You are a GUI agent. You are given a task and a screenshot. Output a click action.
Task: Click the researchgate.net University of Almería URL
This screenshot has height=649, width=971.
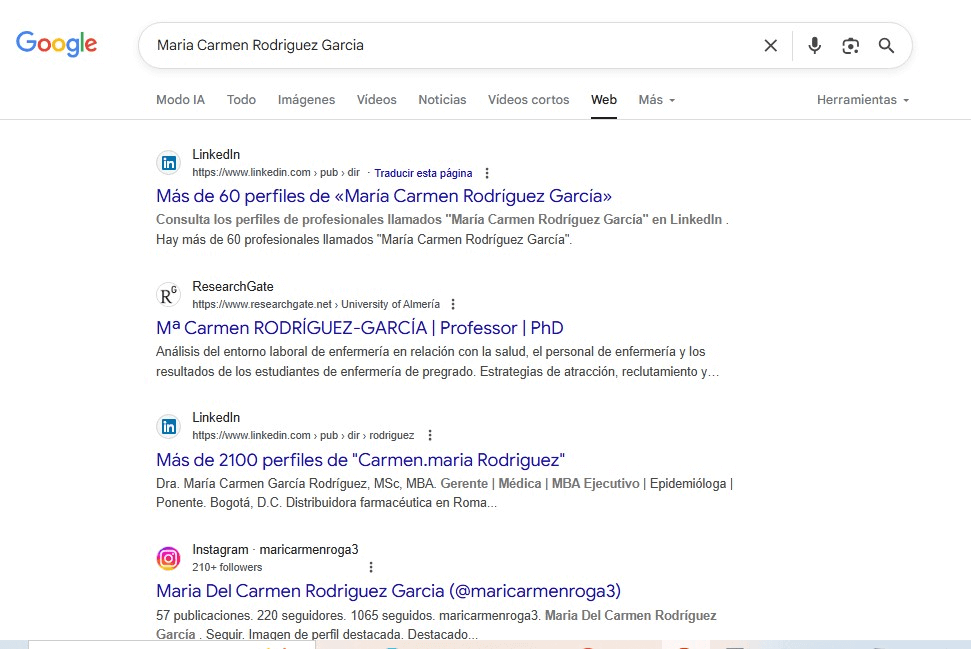point(316,304)
